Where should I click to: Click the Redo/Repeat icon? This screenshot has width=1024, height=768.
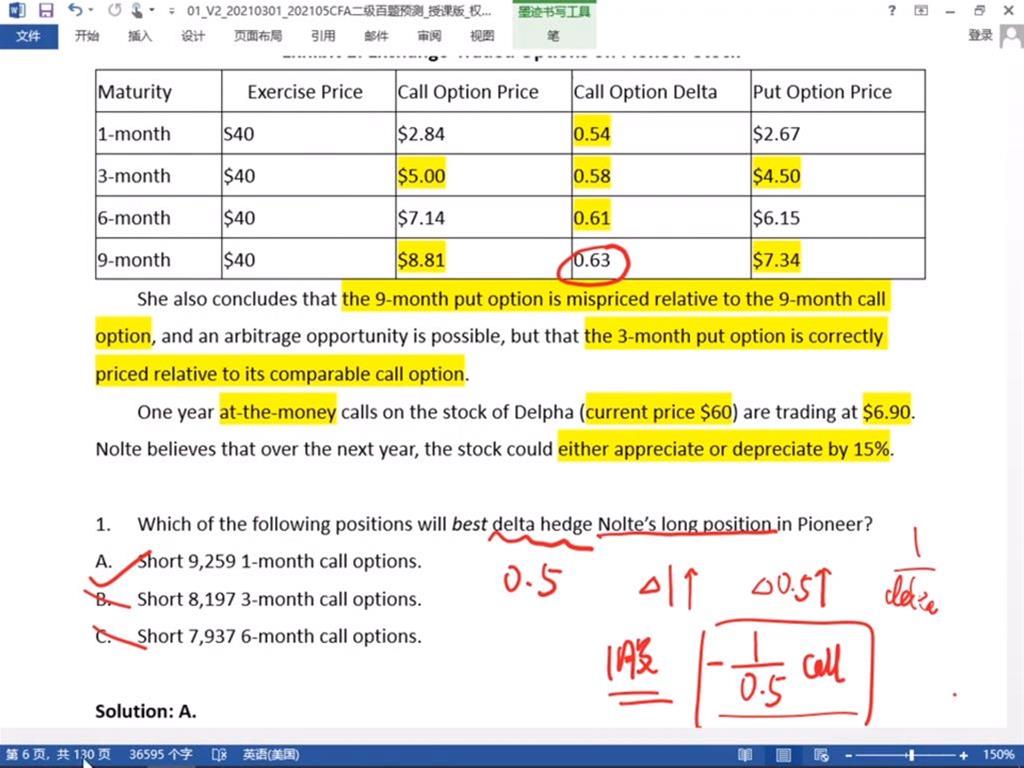[x=115, y=10]
